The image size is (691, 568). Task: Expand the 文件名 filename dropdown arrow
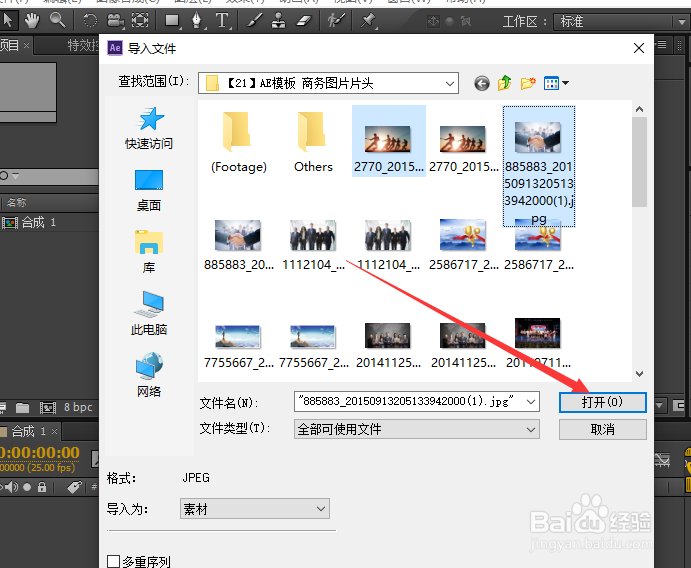click(531, 402)
